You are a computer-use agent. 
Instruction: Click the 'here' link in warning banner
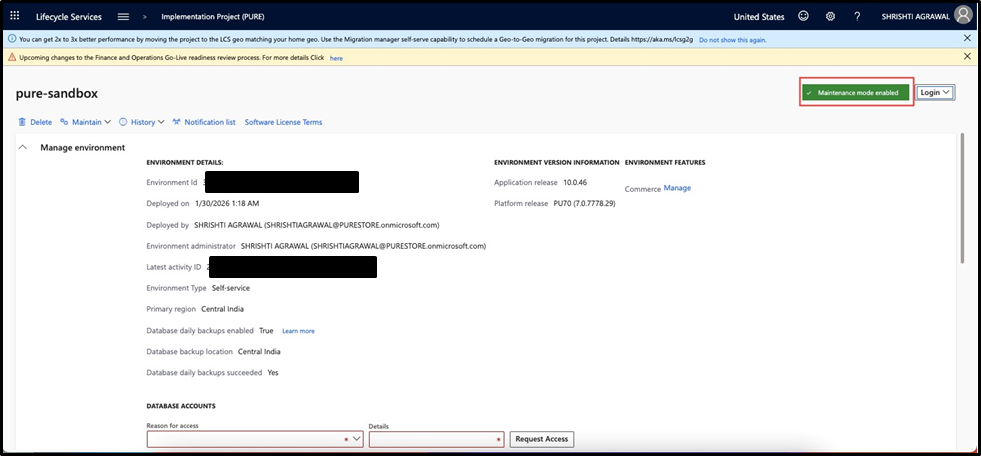tap(336, 58)
